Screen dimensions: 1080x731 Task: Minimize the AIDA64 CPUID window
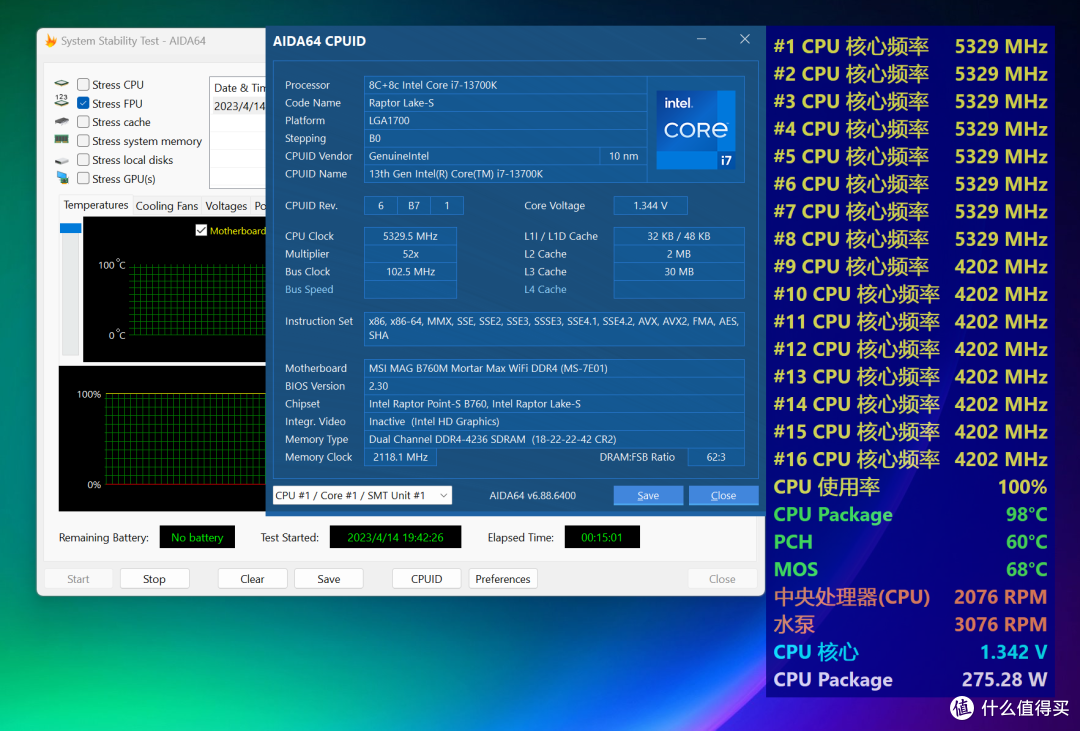pos(701,39)
